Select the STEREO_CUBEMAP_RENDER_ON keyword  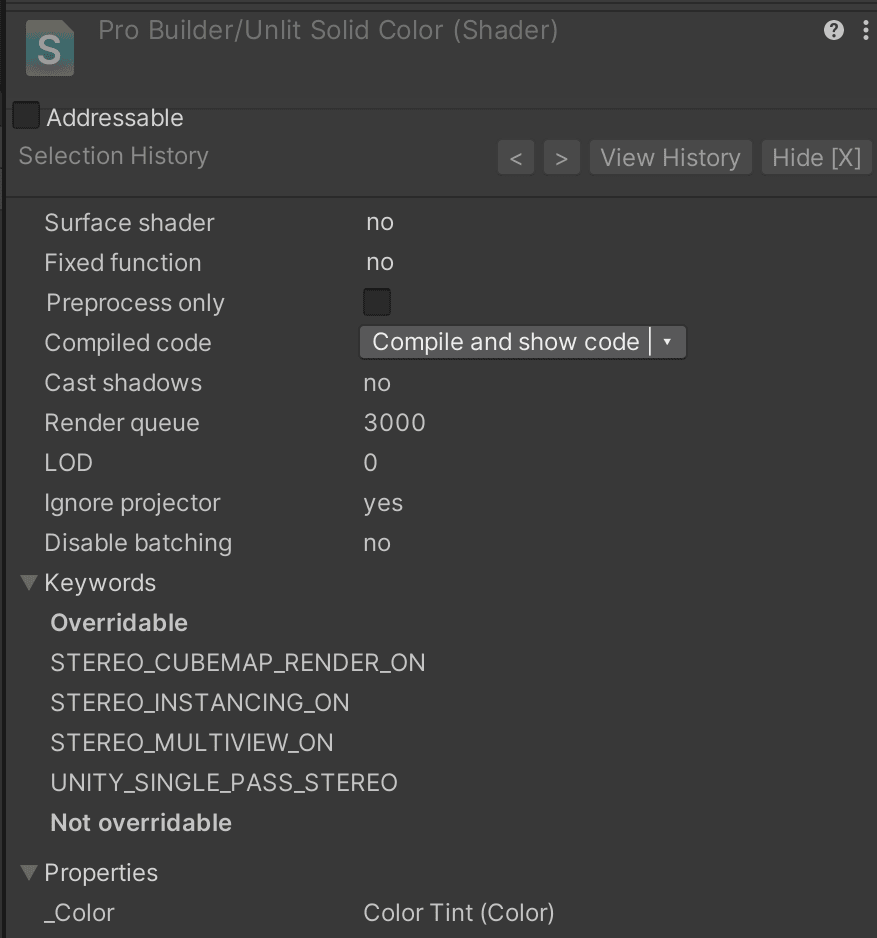tap(238, 663)
